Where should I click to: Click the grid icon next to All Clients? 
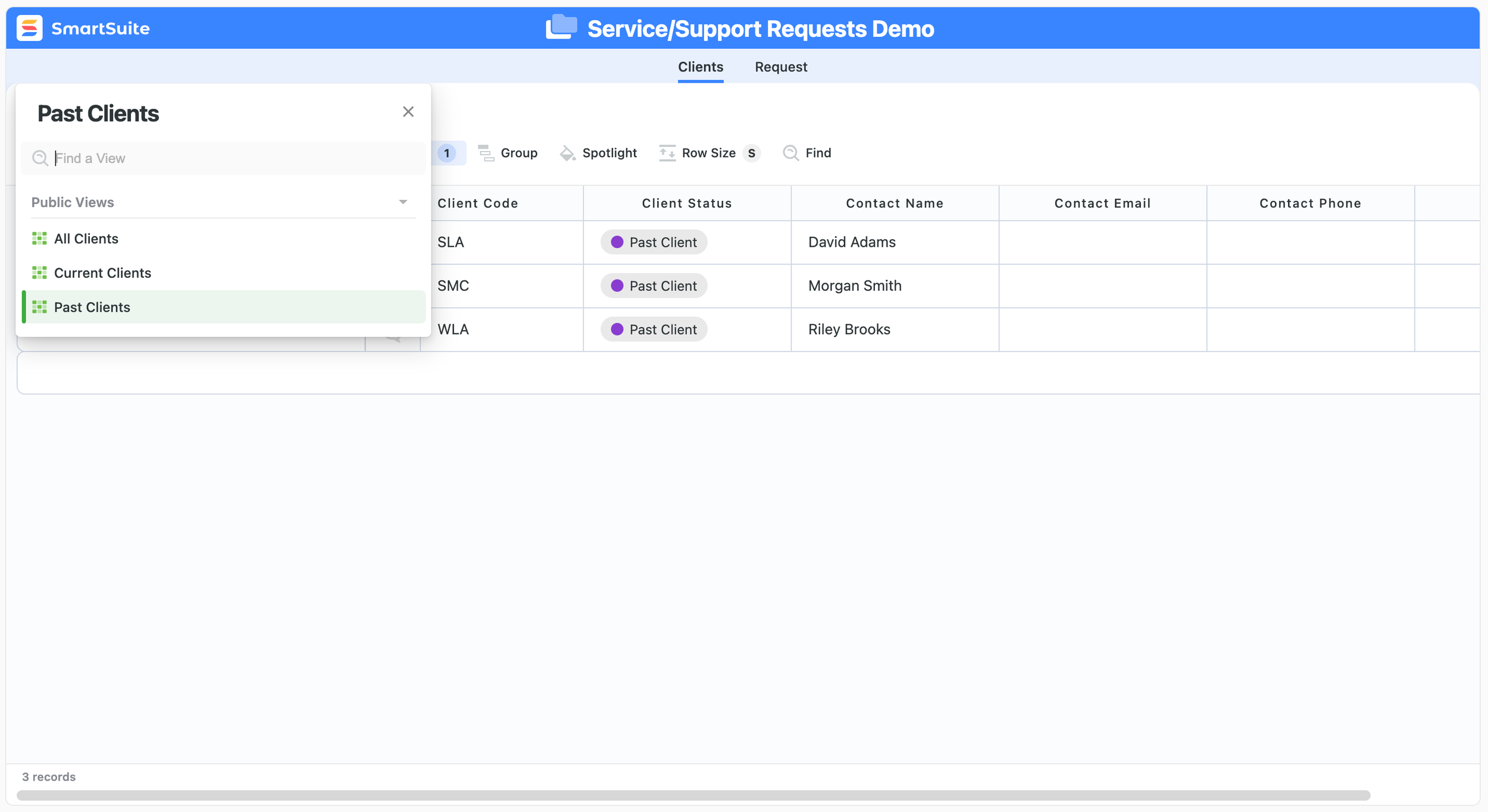pyautogui.click(x=39, y=239)
